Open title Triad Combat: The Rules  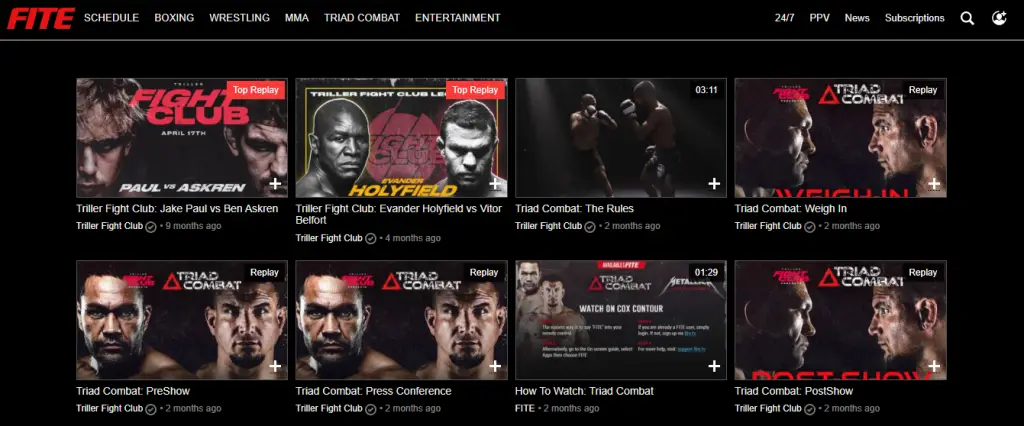click(x=574, y=209)
